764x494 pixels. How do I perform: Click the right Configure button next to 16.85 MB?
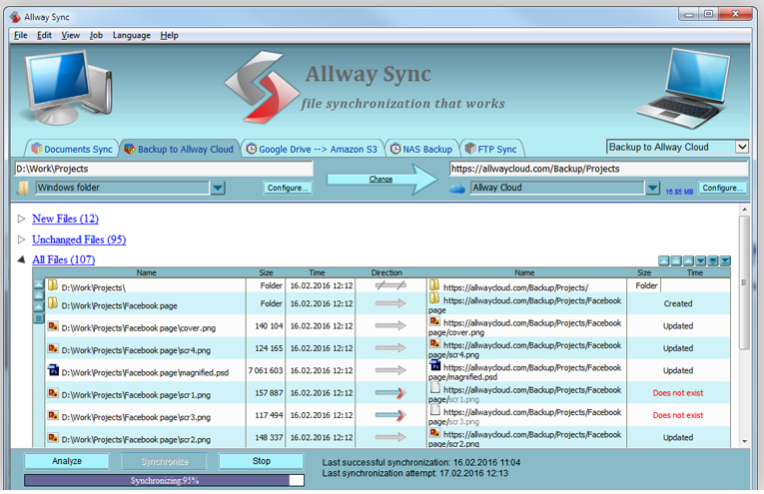pos(722,188)
